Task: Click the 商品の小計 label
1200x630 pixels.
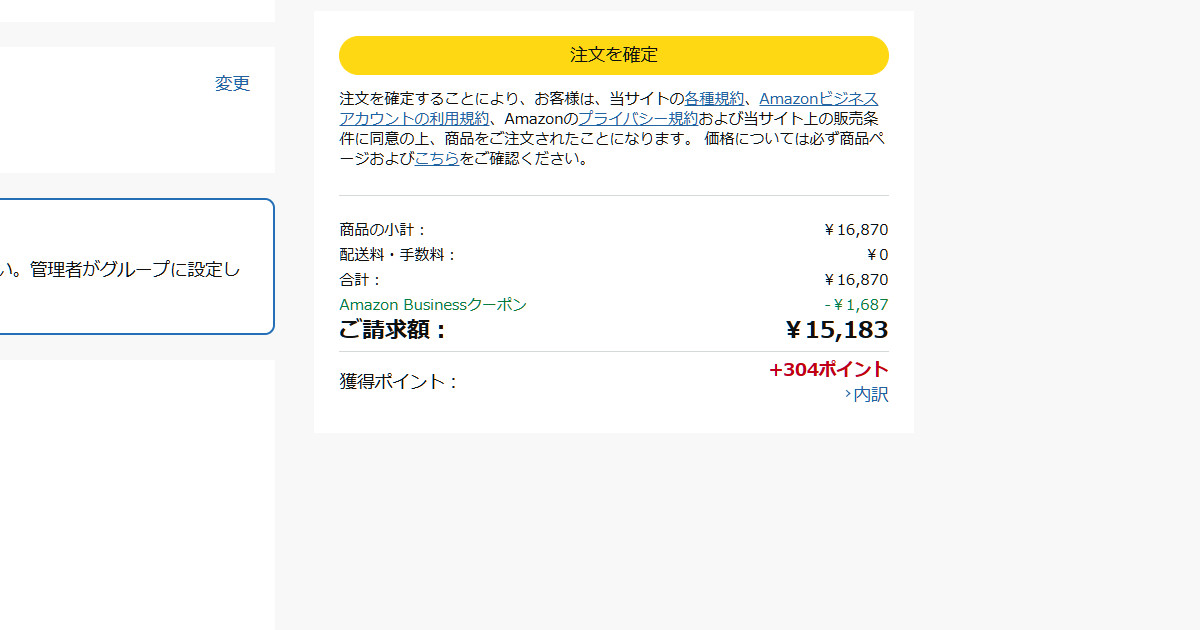Action: point(383,230)
